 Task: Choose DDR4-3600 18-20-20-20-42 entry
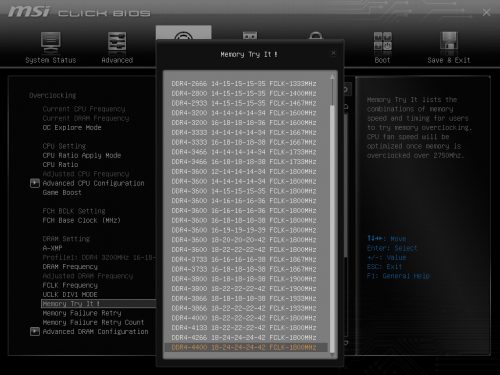244,240
